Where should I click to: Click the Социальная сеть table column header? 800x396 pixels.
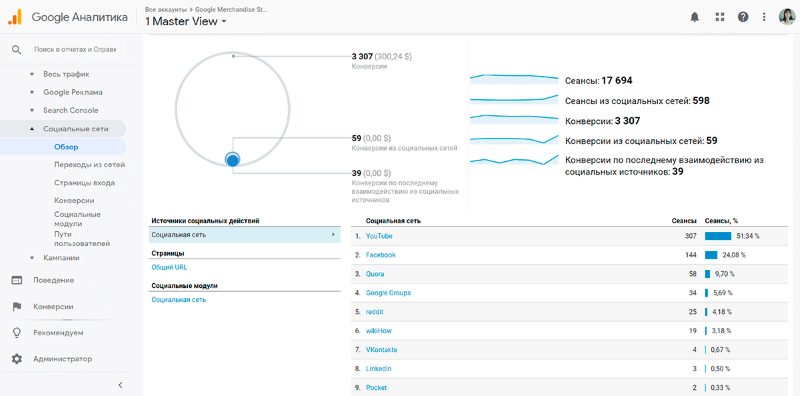pyautogui.click(x=393, y=221)
